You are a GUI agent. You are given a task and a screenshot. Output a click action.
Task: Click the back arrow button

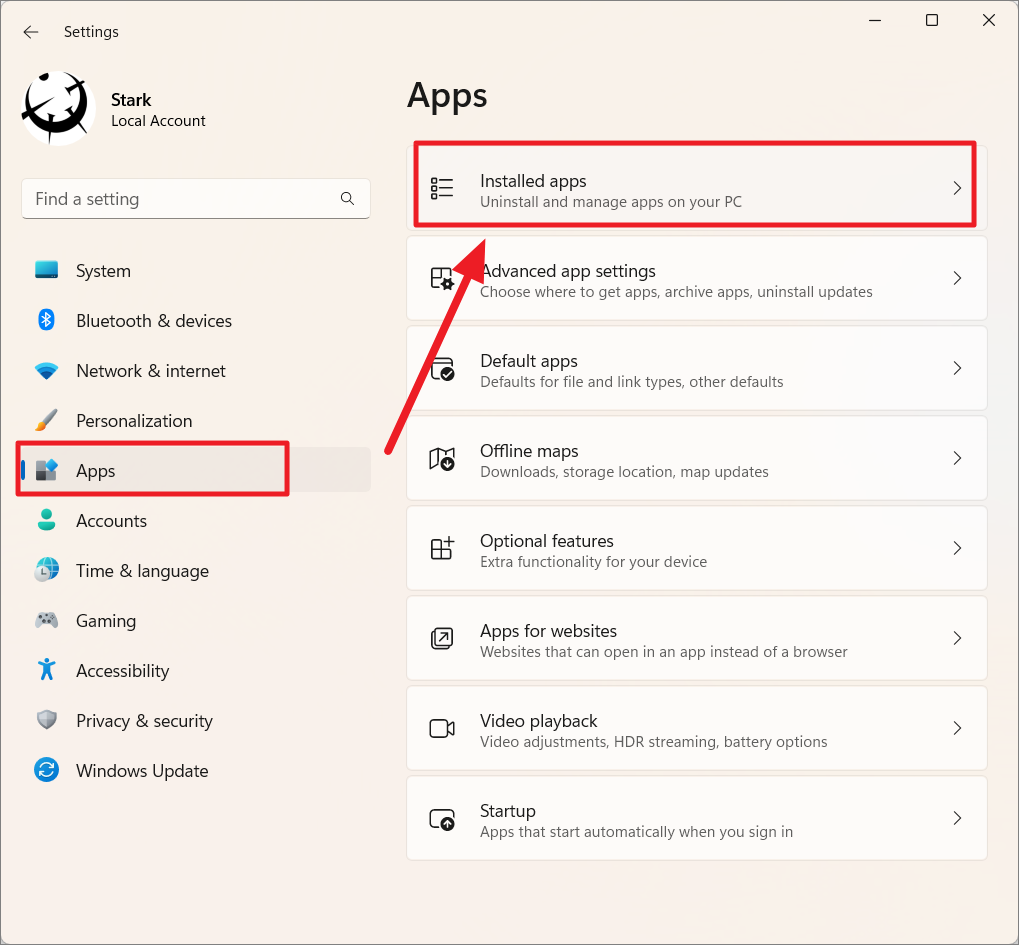pyautogui.click(x=30, y=31)
